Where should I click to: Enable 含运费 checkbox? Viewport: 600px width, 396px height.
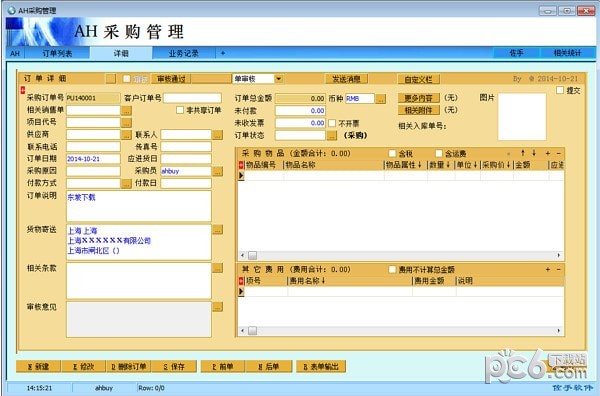tap(439, 153)
